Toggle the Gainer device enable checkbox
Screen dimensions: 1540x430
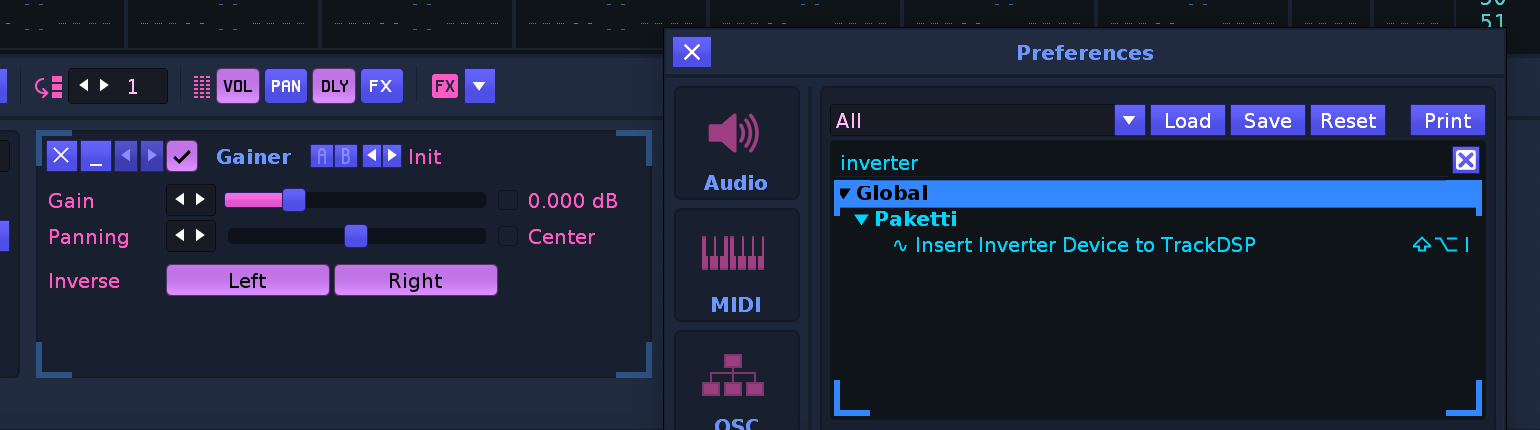point(182,156)
